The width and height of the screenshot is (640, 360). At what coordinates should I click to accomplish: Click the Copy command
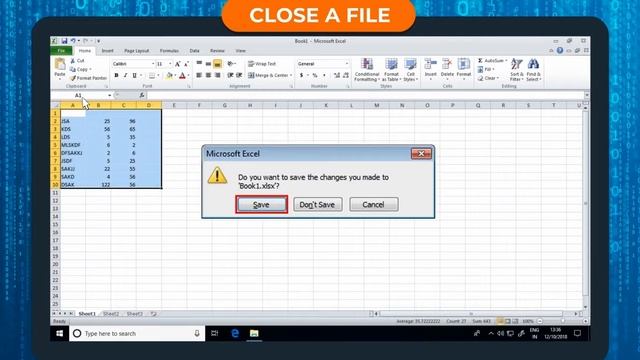tap(80, 69)
